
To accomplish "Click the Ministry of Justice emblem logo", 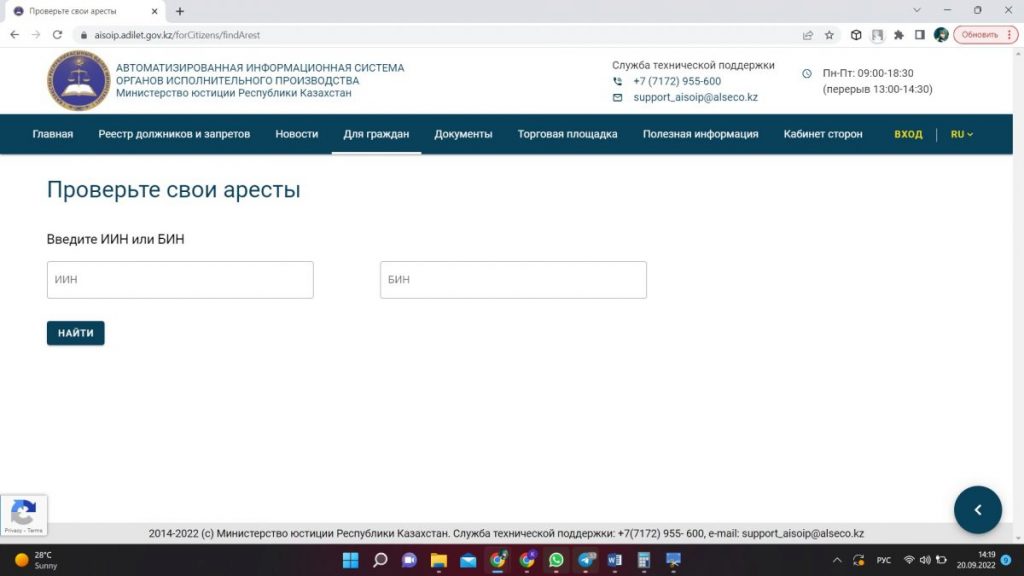I will pyautogui.click(x=78, y=80).
